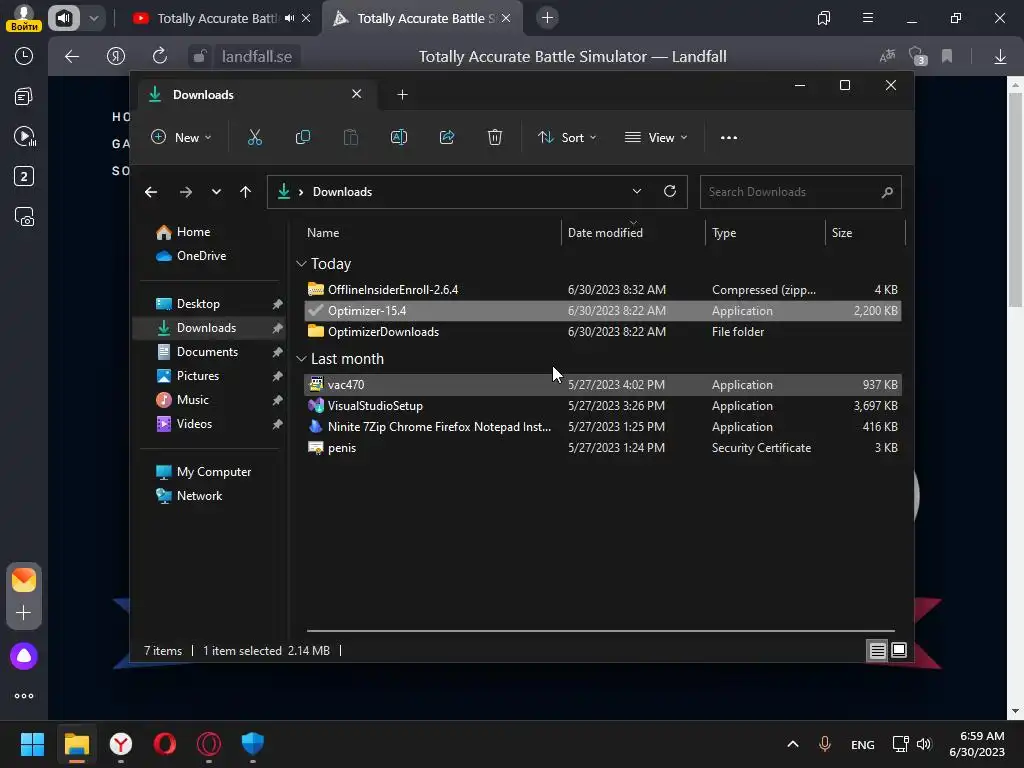The width and height of the screenshot is (1024, 768).
Task: Open Windows Security shield in taskbar
Action: coord(253,744)
